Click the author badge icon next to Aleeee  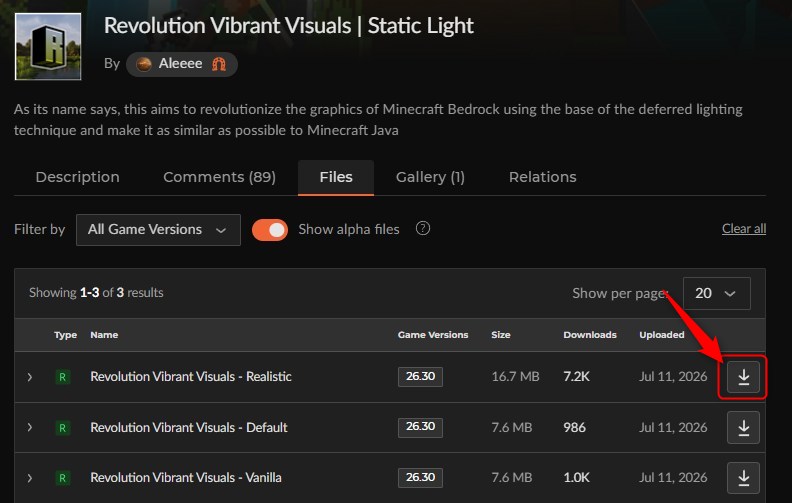pos(219,64)
